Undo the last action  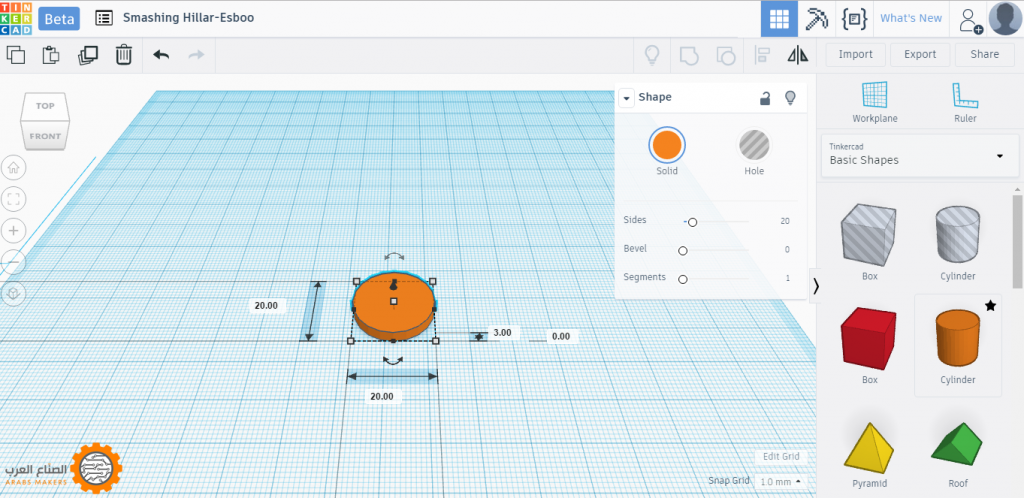(x=161, y=55)
